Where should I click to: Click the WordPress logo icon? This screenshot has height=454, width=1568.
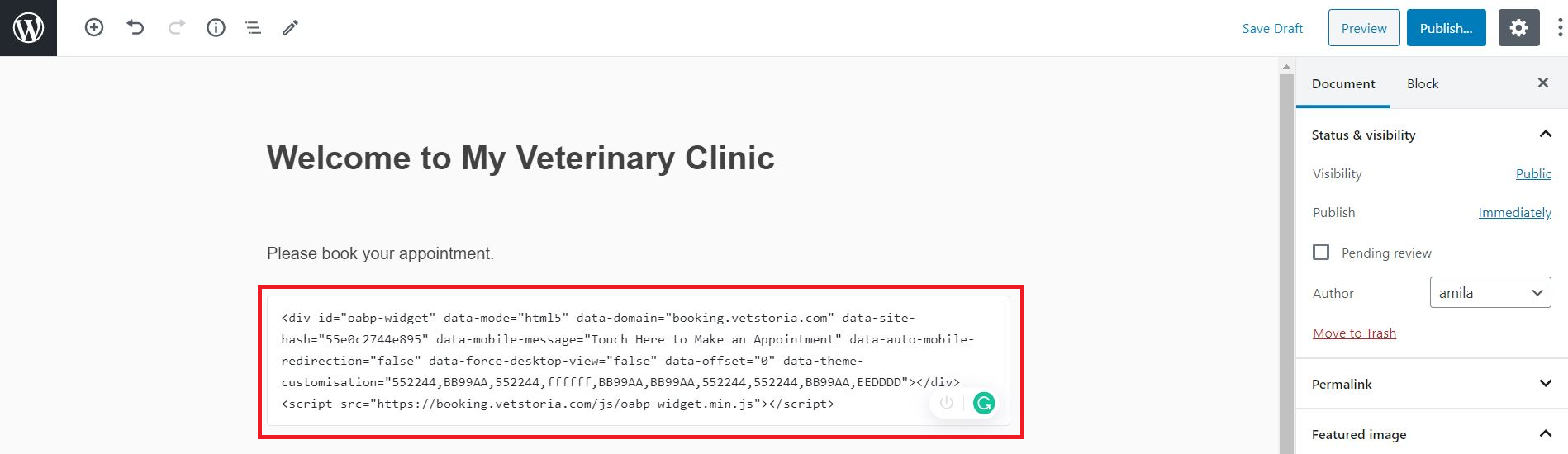click(28, 28)
